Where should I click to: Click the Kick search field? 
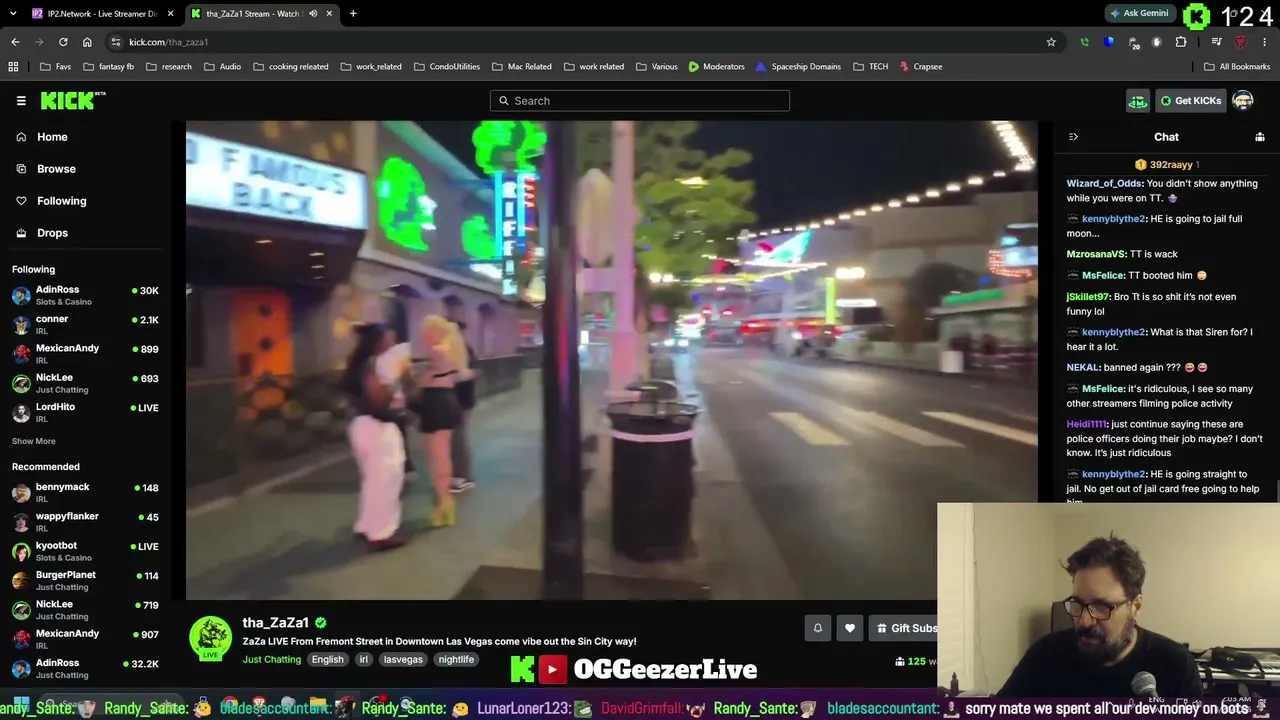point(640,101)
